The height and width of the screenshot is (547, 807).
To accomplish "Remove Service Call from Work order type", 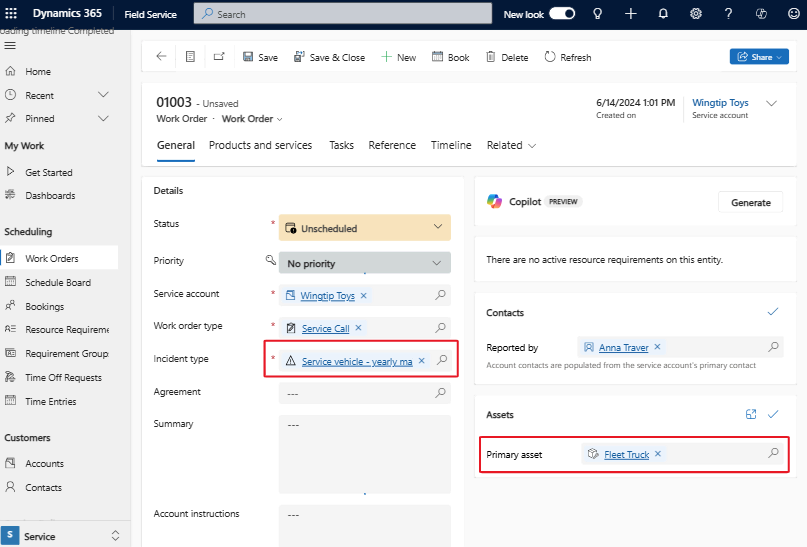I will pyautogui.click(x=358, y=328).
